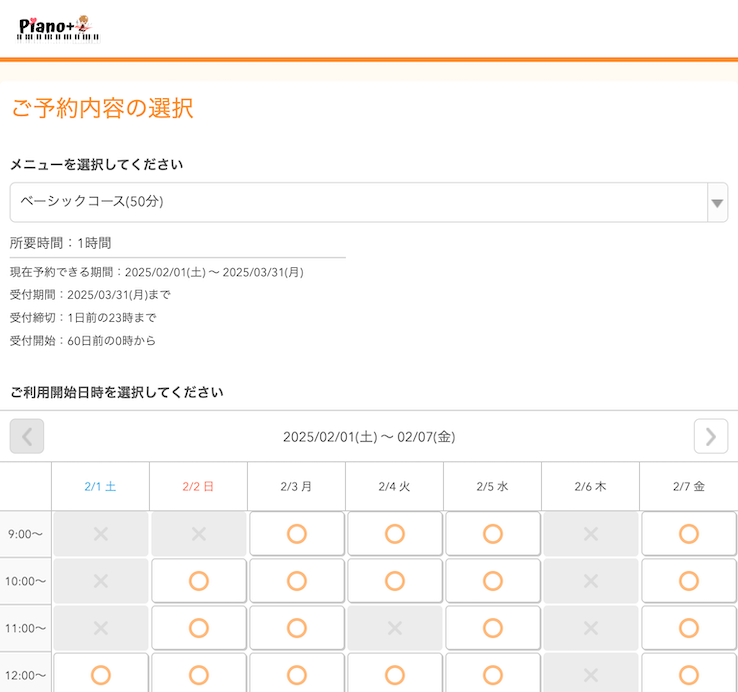Select the 12:00 slot on 2/5 Wednesday
This screenshot has height=692, width=738.
(x=493, y=673)
